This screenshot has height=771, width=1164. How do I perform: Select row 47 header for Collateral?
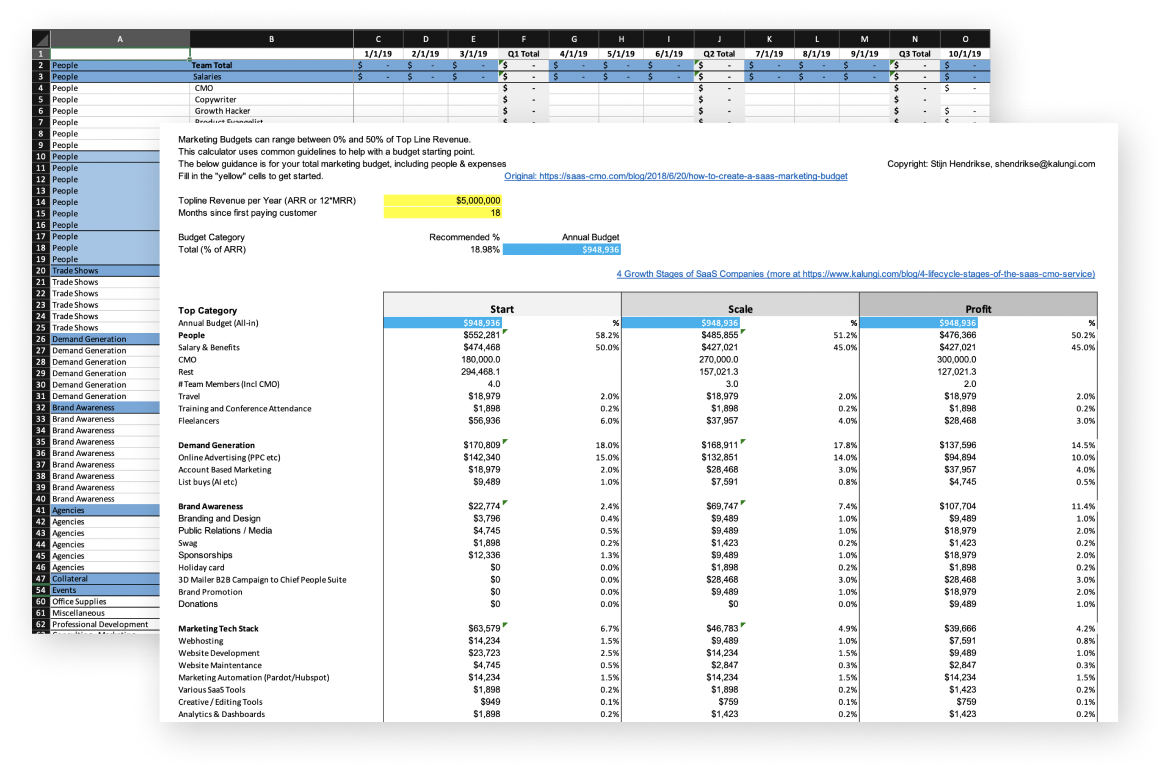coord(41,579)
